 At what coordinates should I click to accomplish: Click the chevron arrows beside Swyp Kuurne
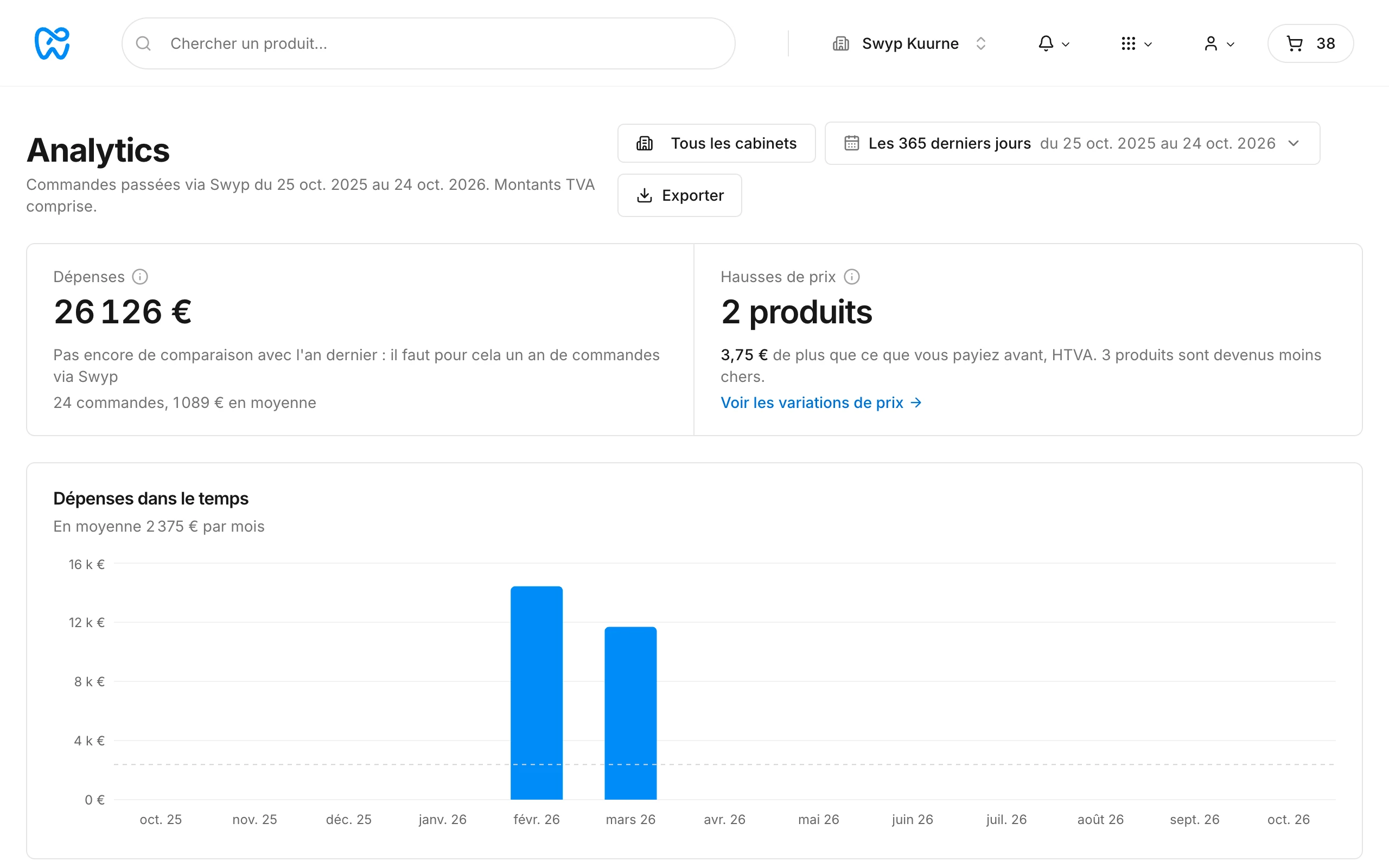click(x=981, y=43)
